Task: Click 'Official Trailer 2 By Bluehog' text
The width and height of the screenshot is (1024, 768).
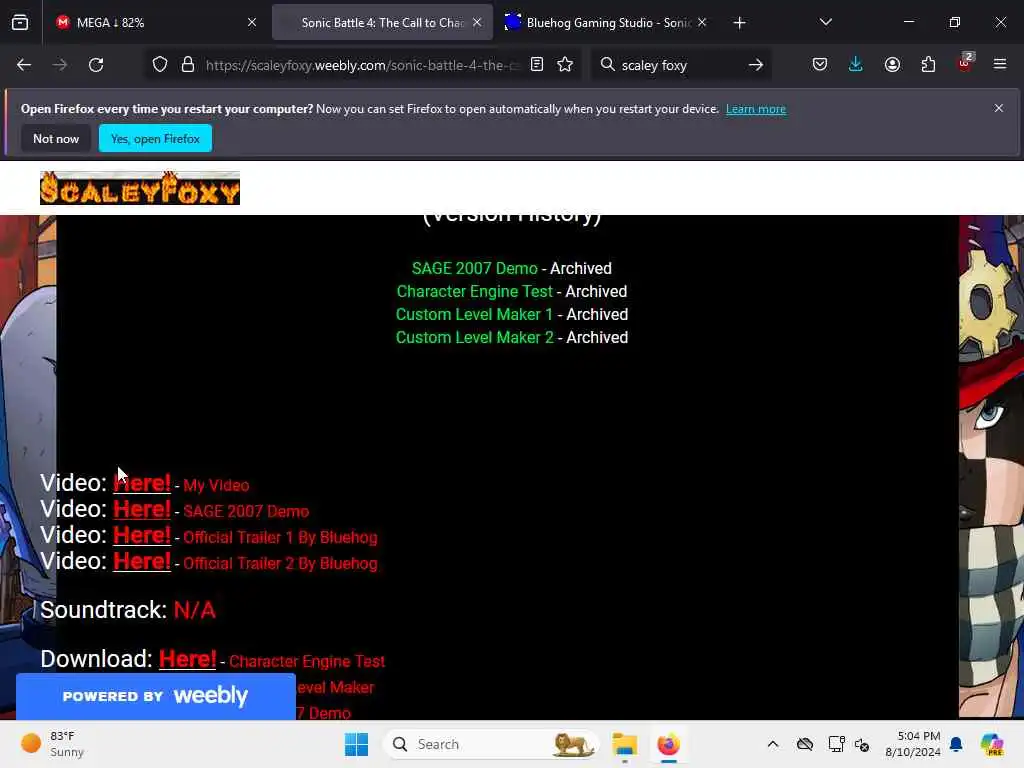Action: click(280, 564)
